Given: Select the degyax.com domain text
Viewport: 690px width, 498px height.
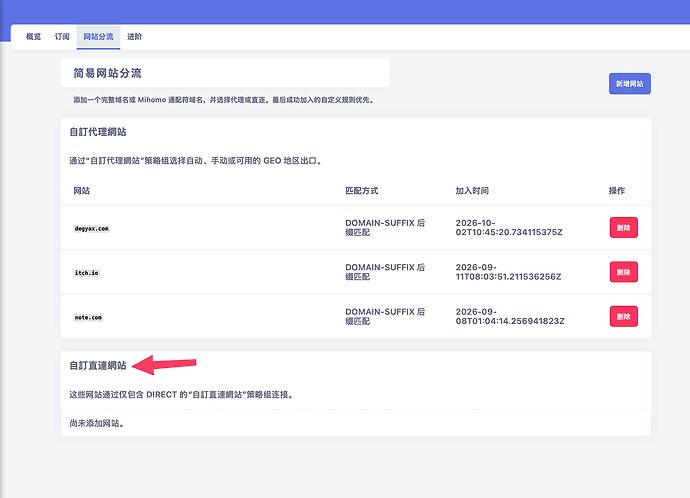Looking at the screenshot, I should click(x=92, y=228).
